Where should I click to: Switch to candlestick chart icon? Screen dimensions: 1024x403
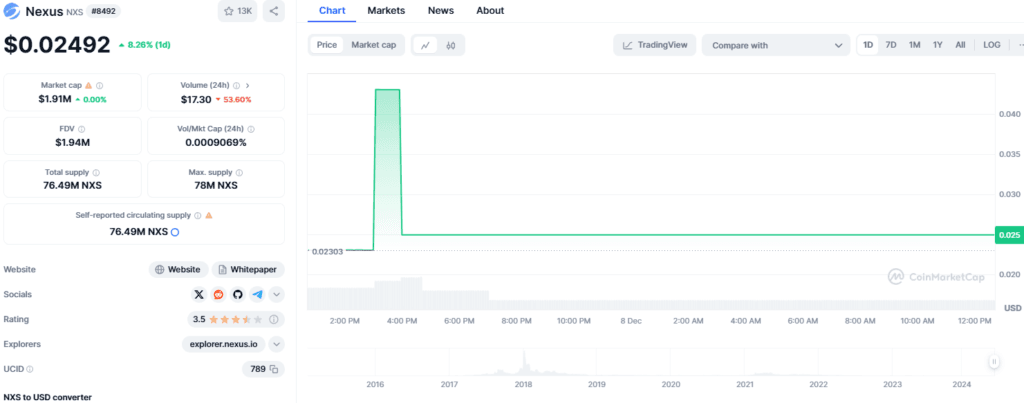(451, 45)
